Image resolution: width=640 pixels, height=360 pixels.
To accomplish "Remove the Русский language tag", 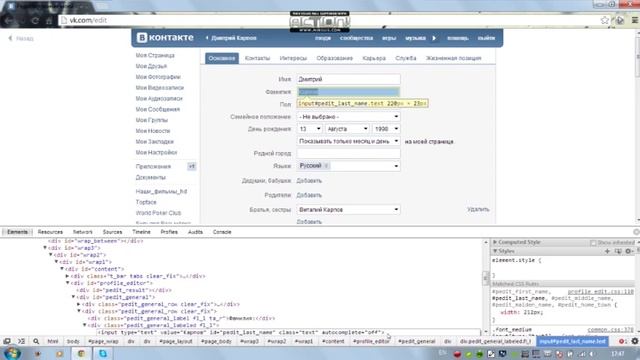I will pos(326,166).
